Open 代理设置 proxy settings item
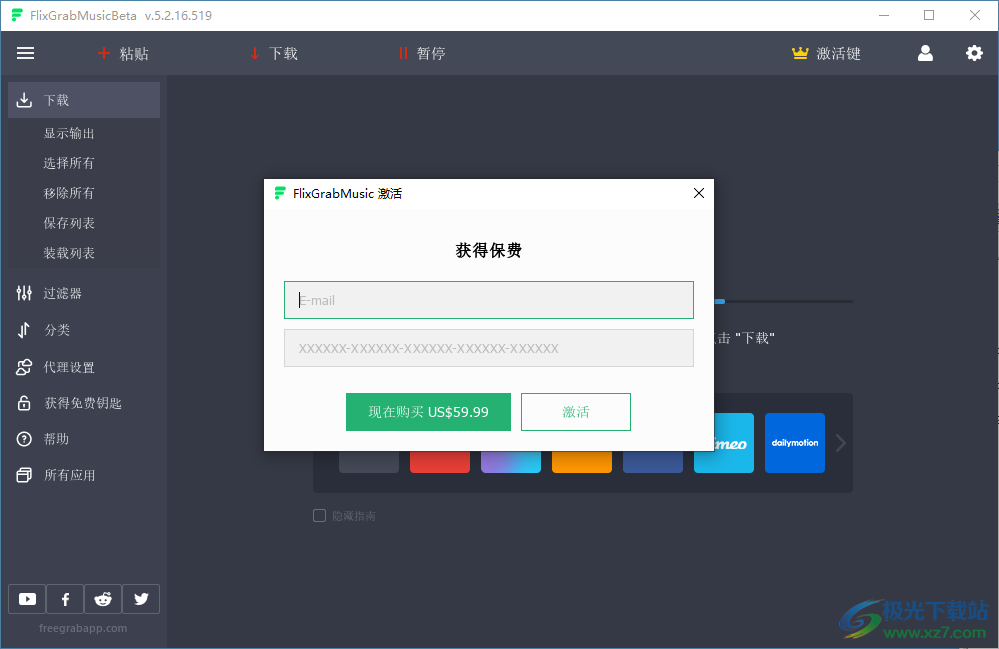 click(x=56, y=367)
